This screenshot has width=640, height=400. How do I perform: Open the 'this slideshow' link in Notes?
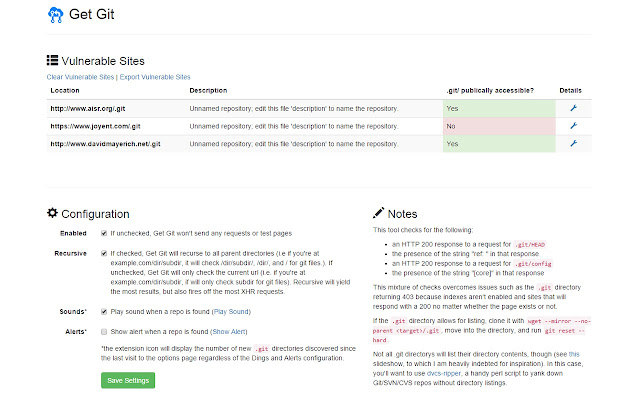pos(574,354)
